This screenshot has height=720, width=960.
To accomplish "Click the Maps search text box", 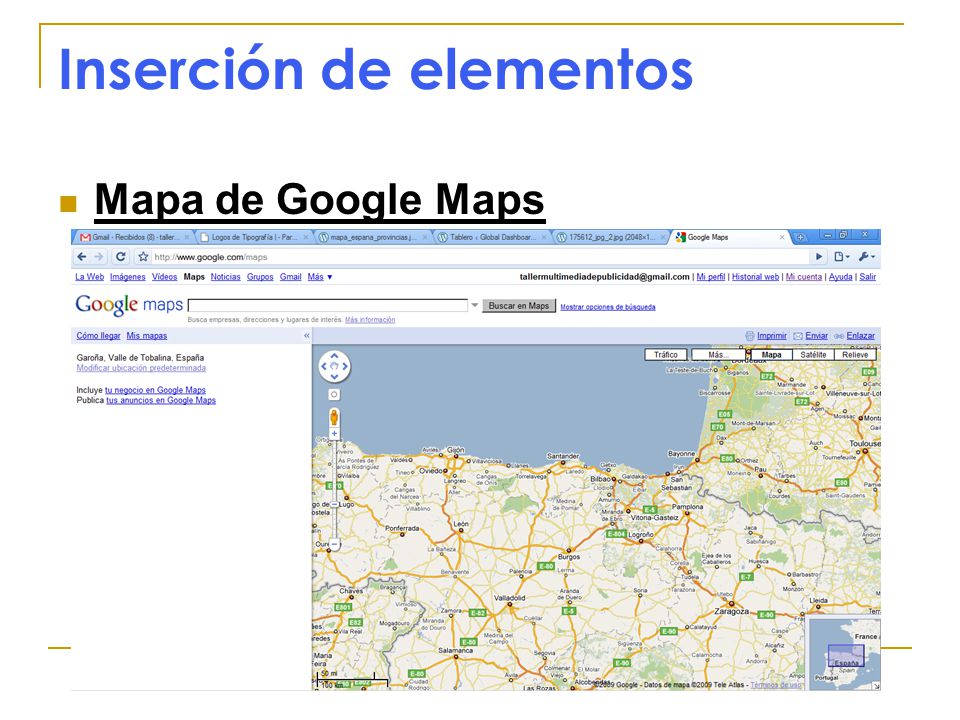I will pyautogui.click(x=328, y=306).
